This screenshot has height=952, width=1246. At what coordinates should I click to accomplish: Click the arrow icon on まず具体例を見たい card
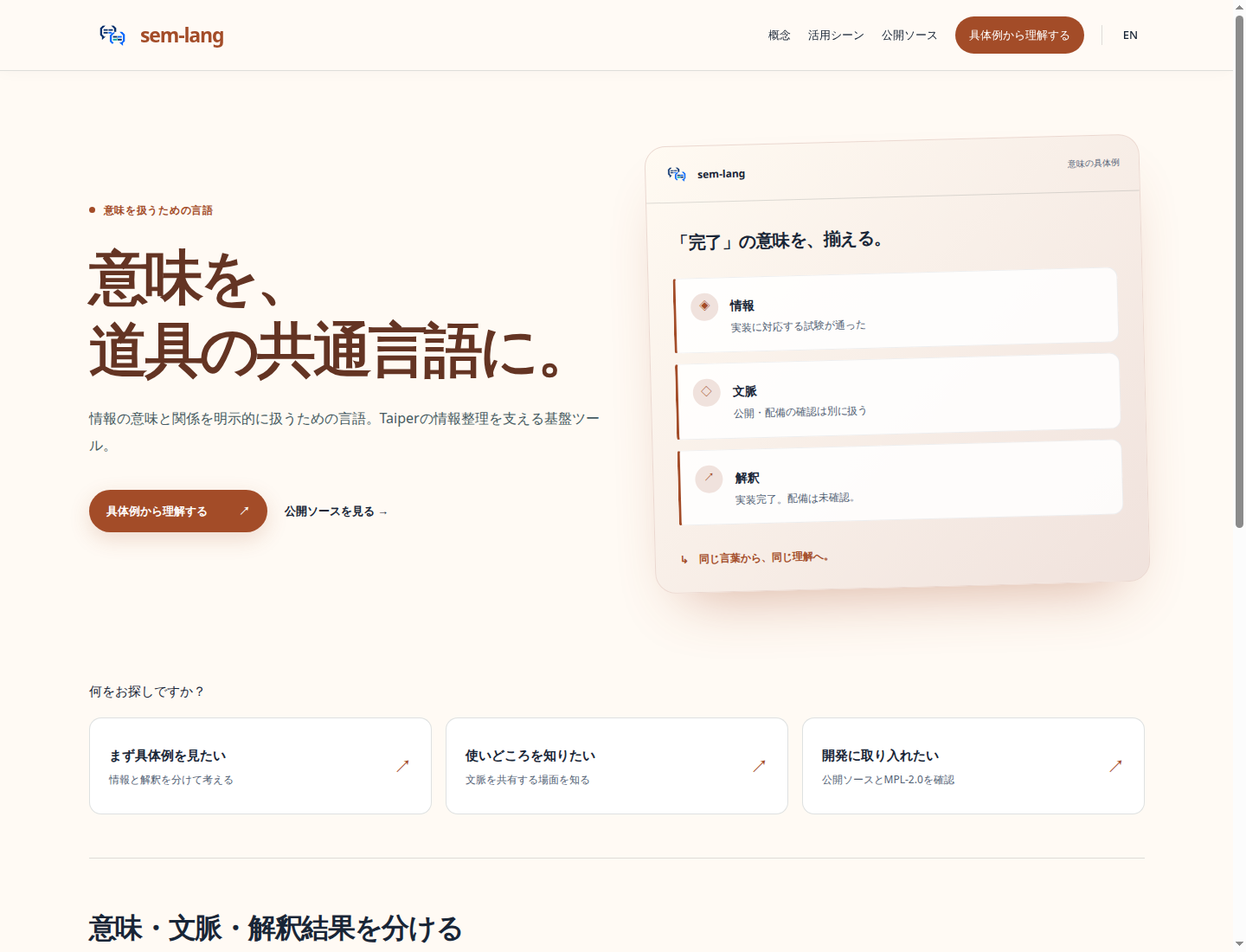402,766
